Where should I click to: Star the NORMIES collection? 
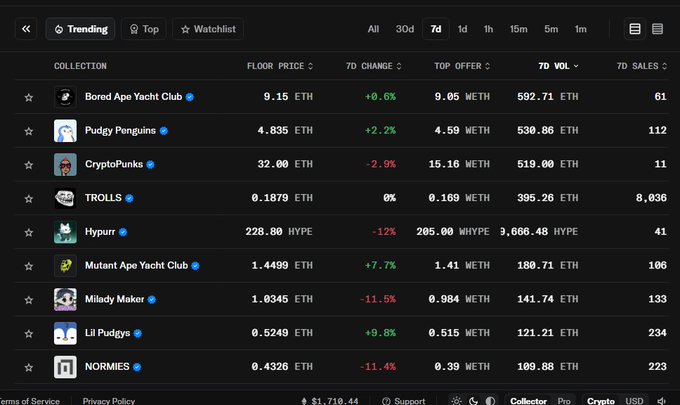29,367
